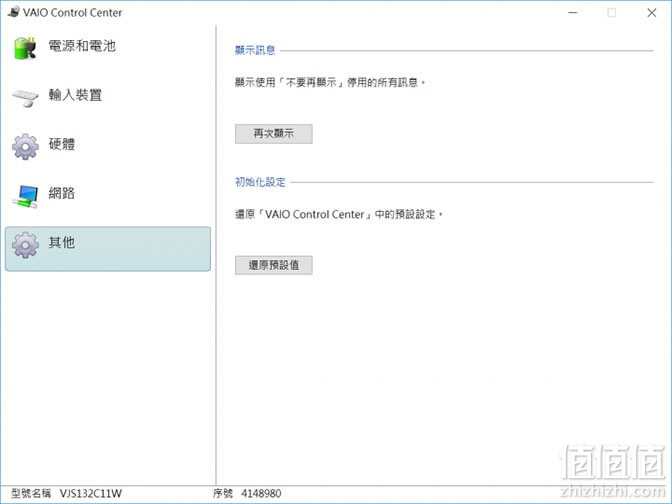Click the model name value VJS132C11W
This screenshot has width=672, height=504.
coord(90,493)
